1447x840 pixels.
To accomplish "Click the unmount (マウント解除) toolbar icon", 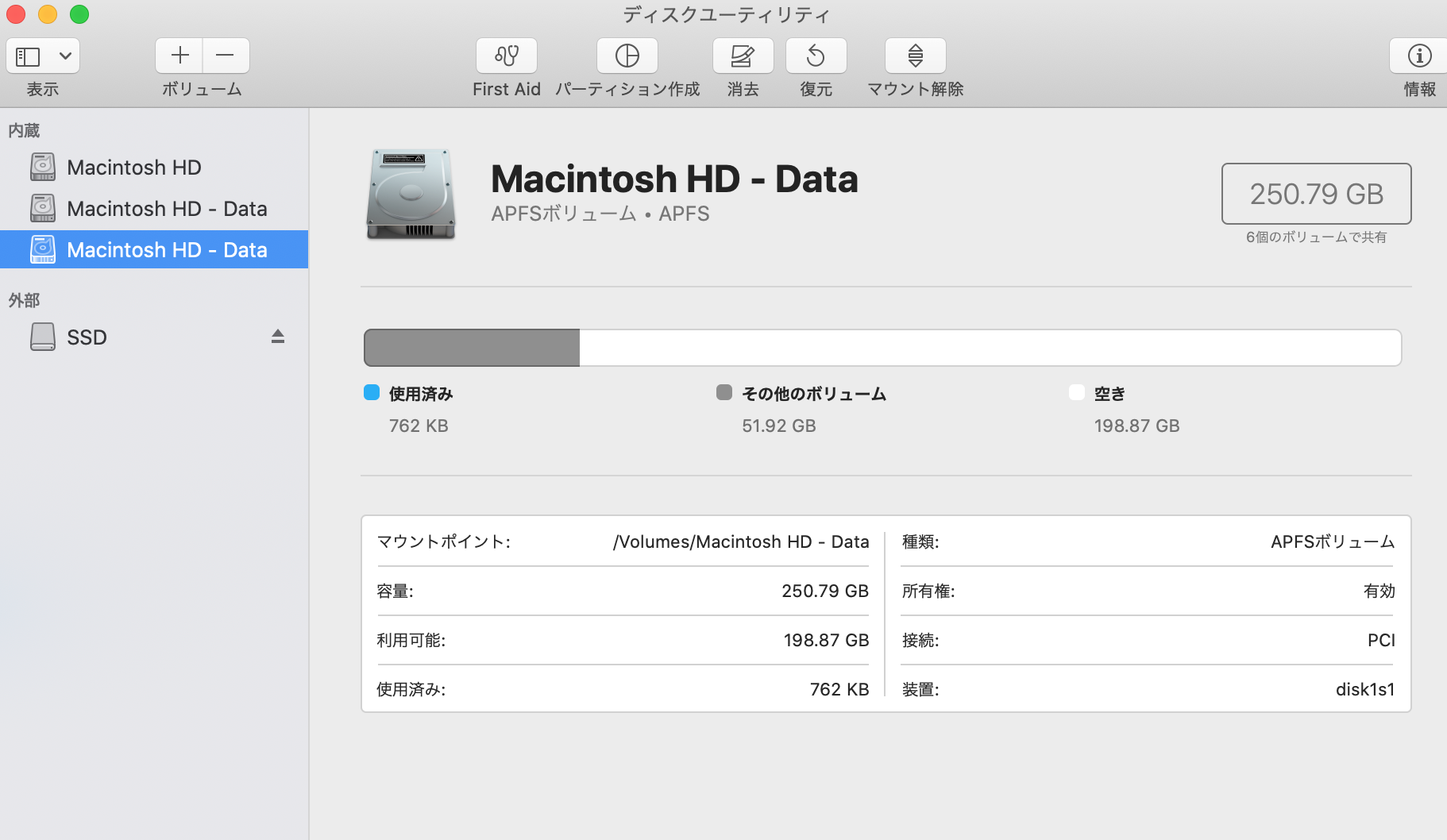I will point(916,56).
